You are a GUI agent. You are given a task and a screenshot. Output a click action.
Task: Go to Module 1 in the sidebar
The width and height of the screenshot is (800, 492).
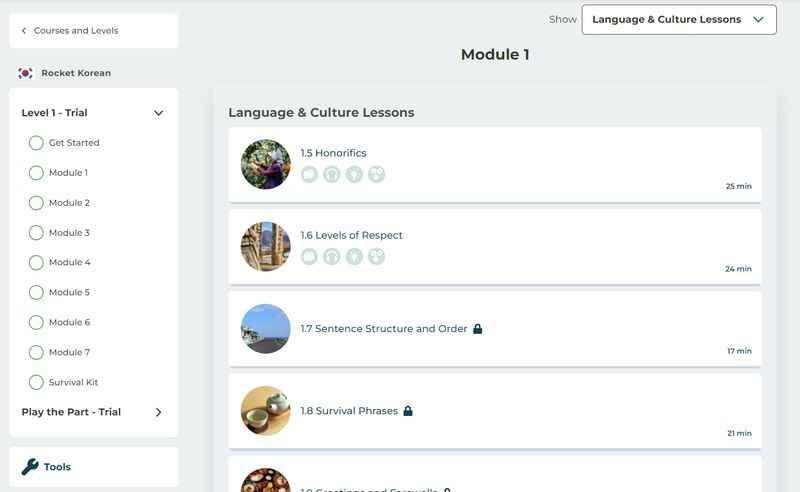click(x=68, y=173)
